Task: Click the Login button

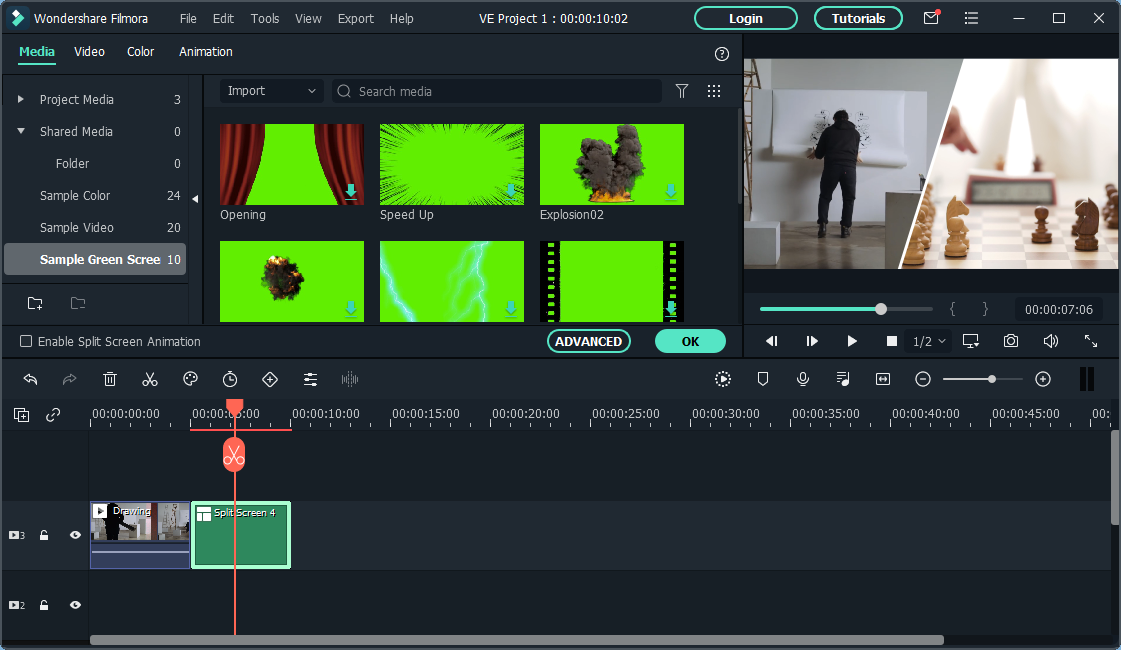Action: coord(746,19)
